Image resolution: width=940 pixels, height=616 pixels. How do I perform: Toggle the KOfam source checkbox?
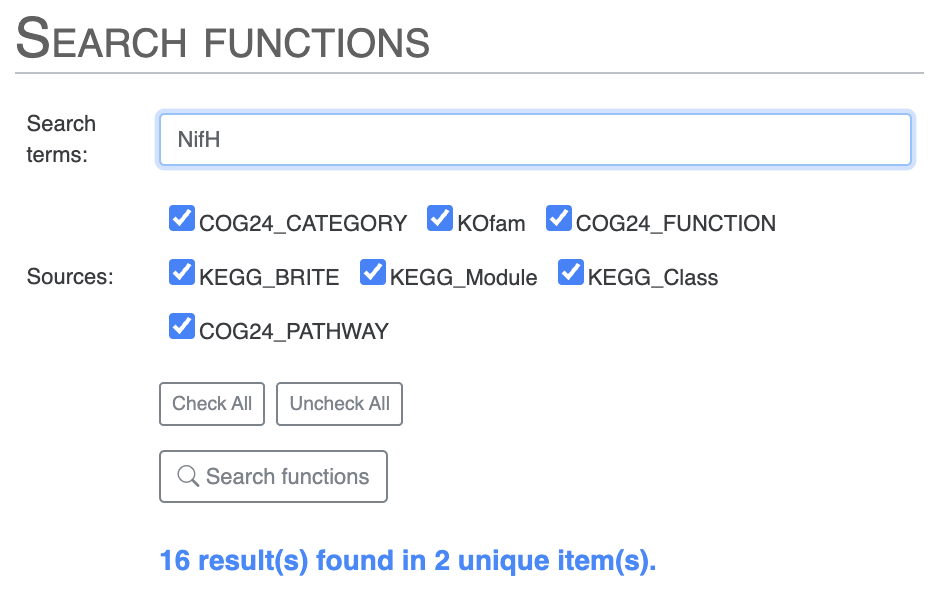440,219
